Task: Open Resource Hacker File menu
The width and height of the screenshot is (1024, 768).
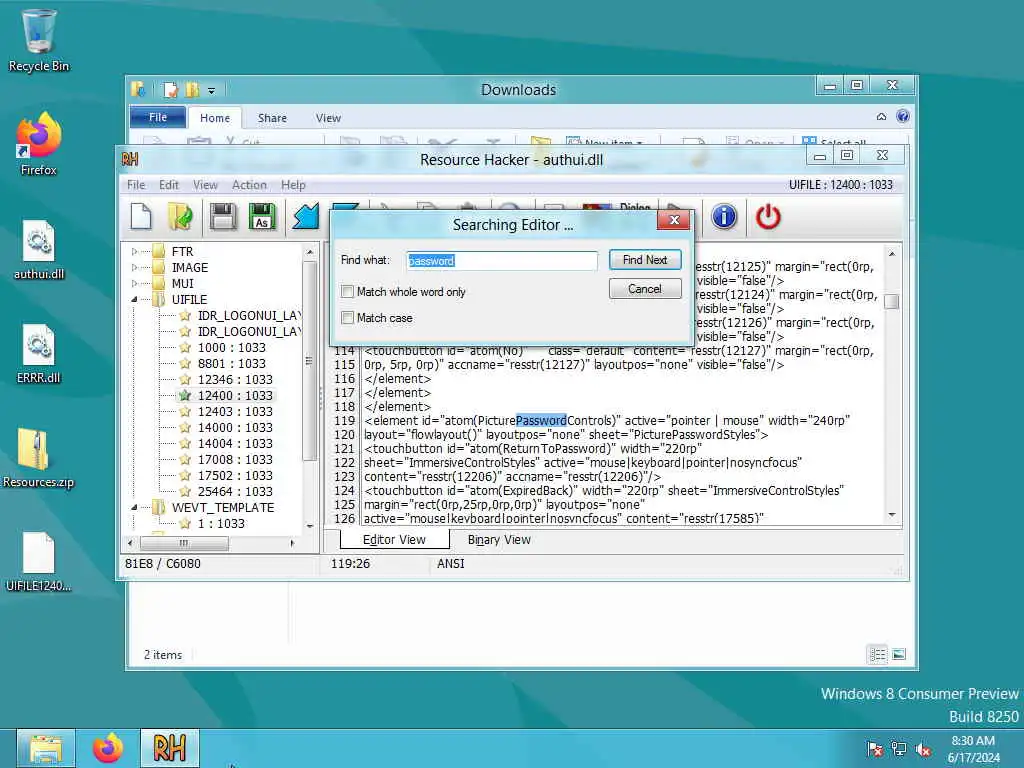Action: click(x=136, y=185)
